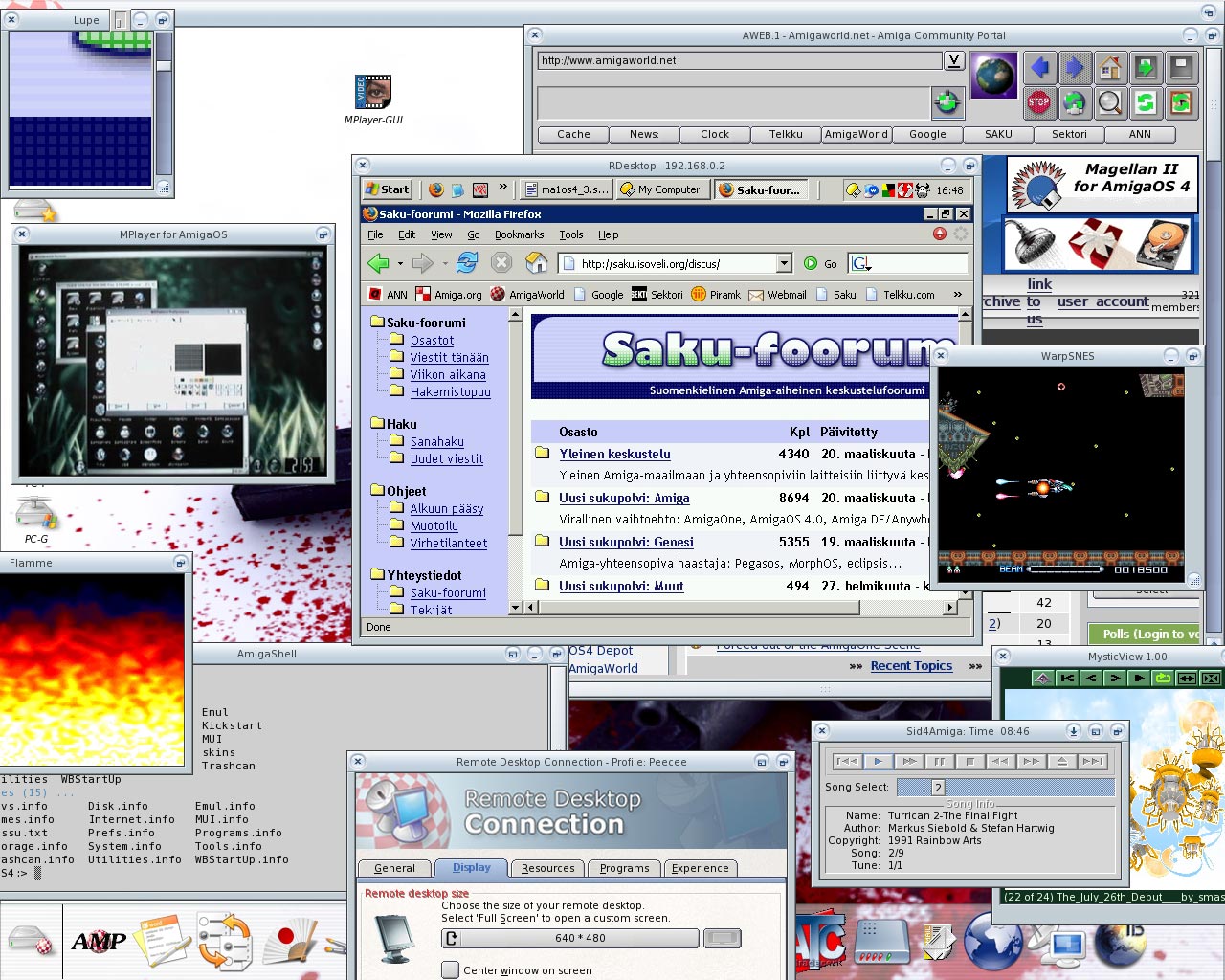Click the Play button in Sid4Amiga
1225x980 pixels.
point(878,762)
